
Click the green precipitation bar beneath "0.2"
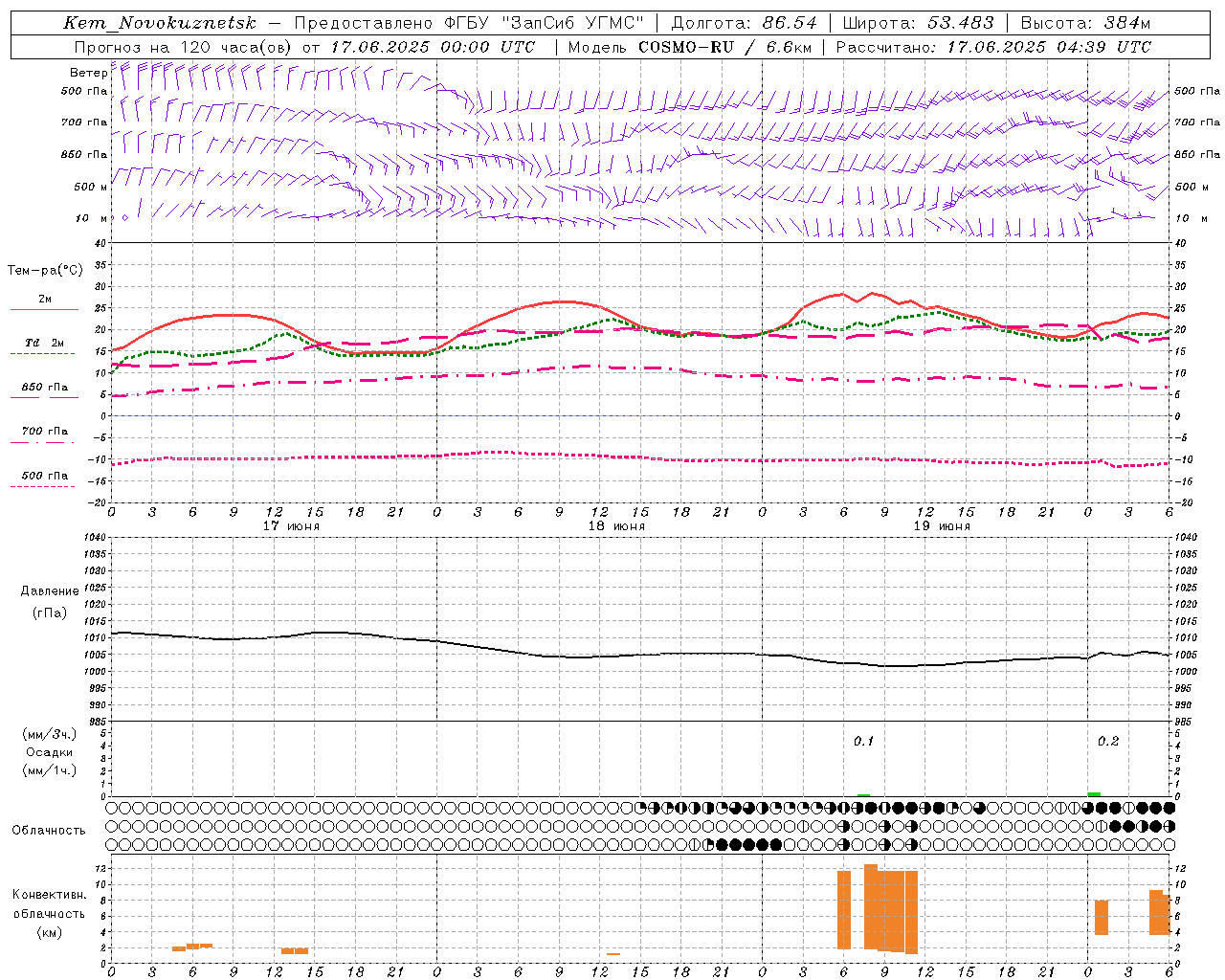(1094, 794)
